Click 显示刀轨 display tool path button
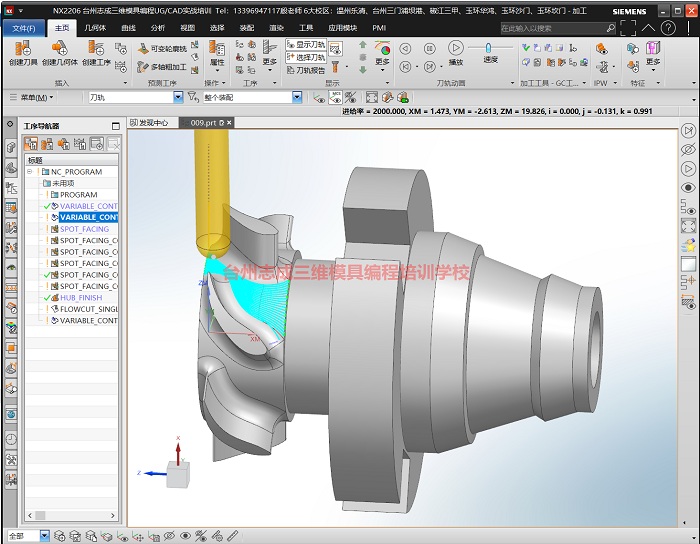 click(x=306, y=45)
